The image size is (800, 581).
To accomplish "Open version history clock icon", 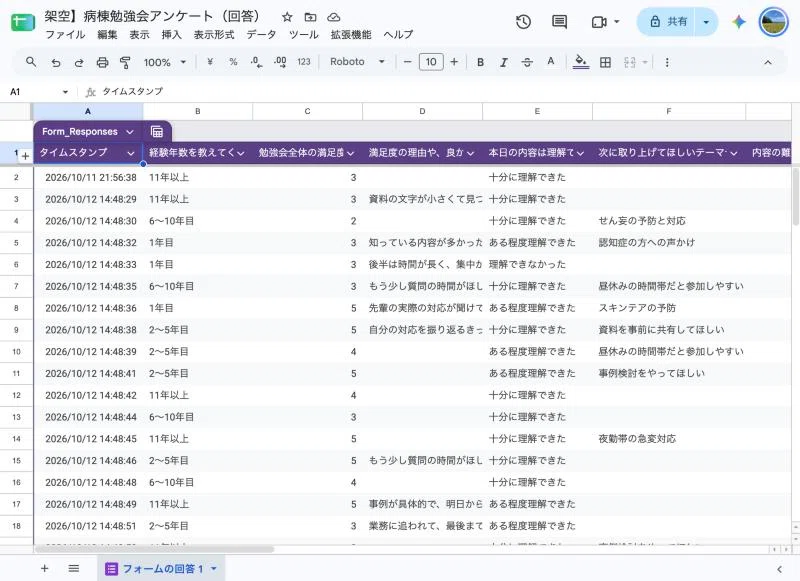I will [x=523, y=22].
